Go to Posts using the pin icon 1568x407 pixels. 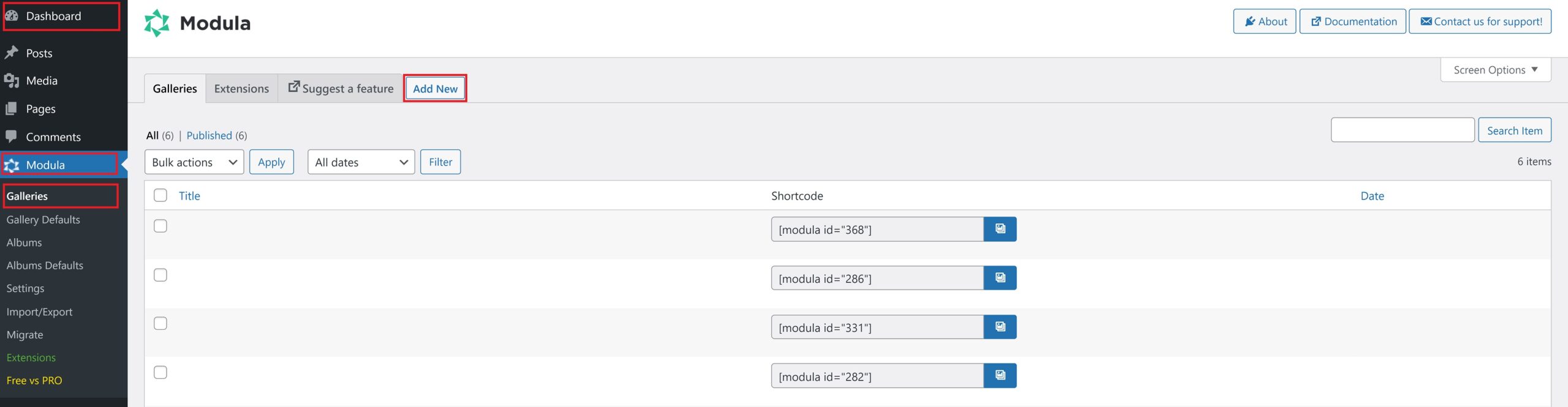point(12,53)
